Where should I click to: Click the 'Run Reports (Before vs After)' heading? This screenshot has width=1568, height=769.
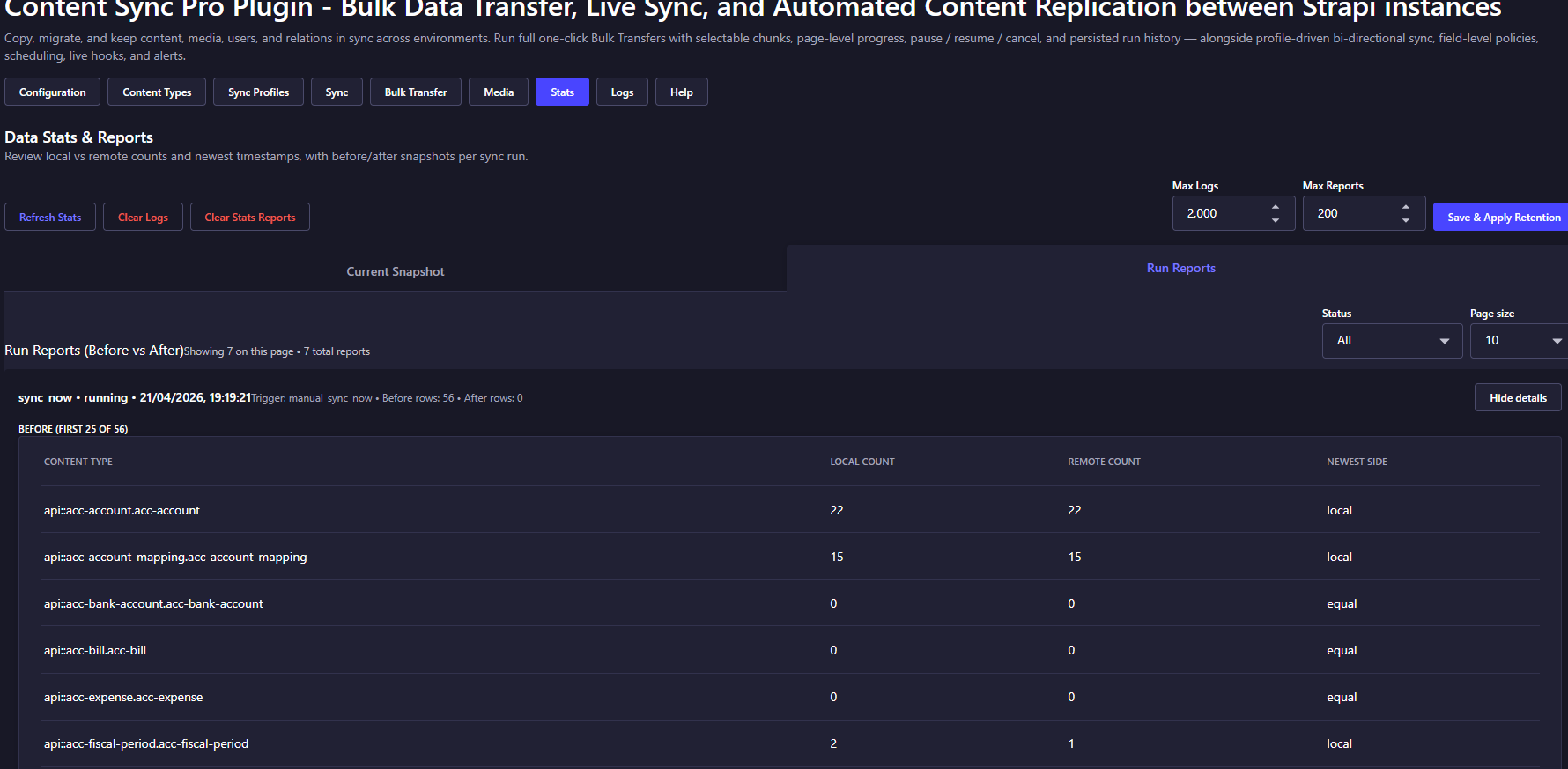[x=94, y=350]
